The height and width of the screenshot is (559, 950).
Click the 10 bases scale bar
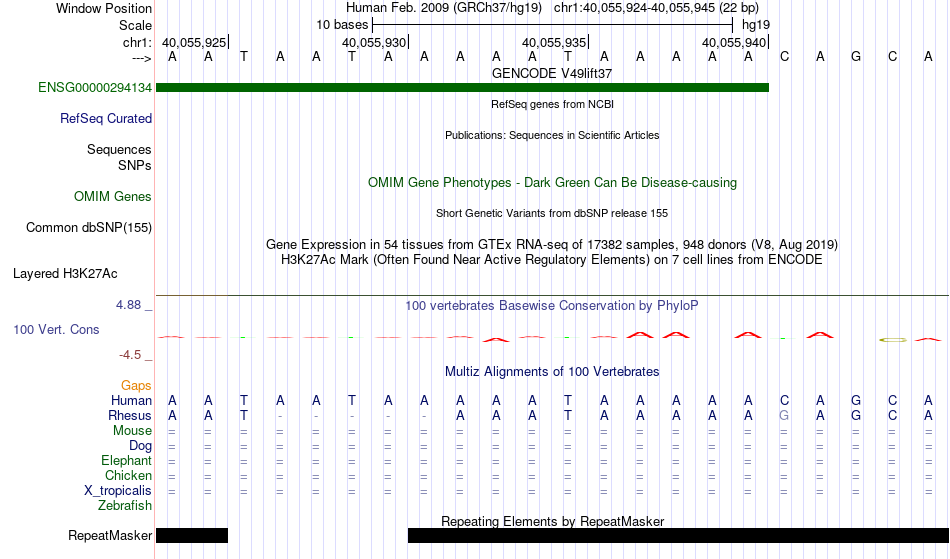pyautogui.click(x=552, y=25)
